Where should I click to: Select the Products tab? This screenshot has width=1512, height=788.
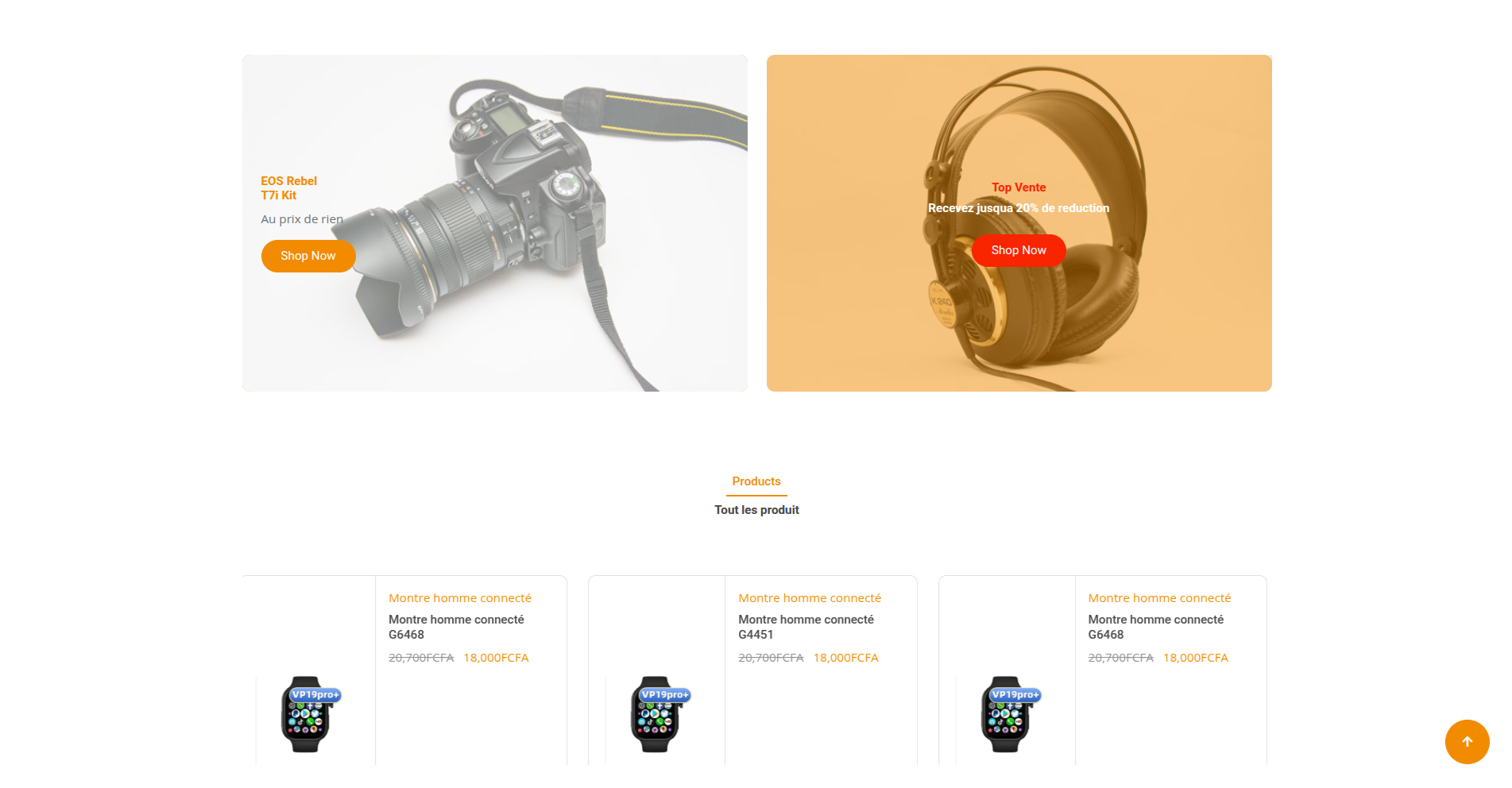(x=756, y=481)
